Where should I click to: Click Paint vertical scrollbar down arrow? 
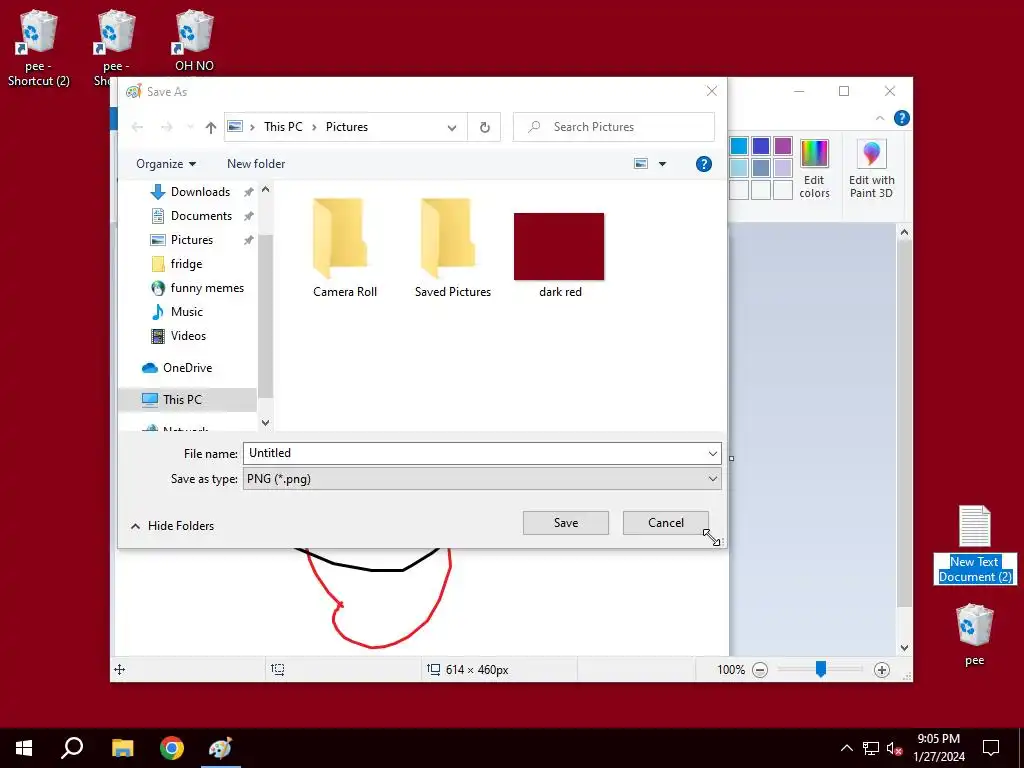904,648
